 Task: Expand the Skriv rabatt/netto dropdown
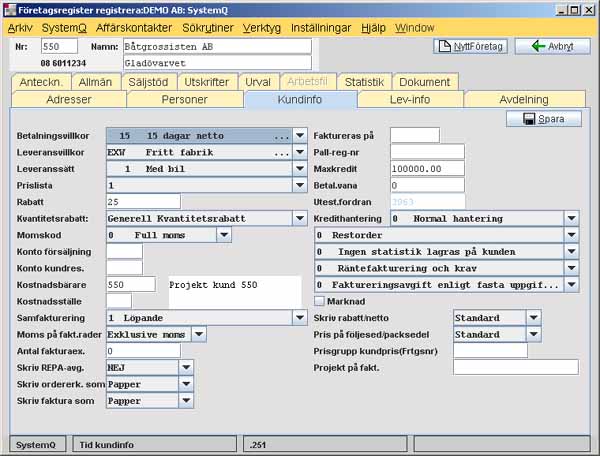pos(534,318)
